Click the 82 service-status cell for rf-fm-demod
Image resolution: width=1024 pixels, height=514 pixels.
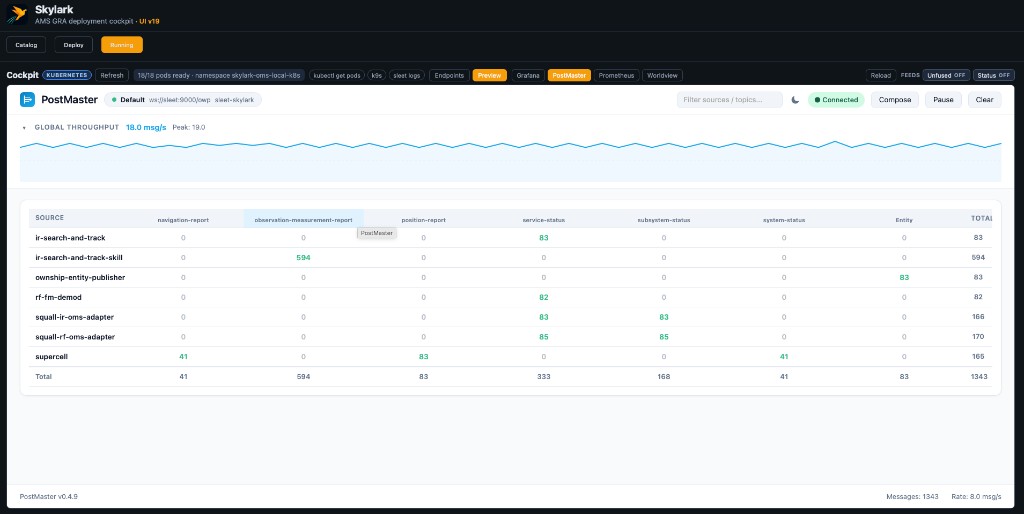point(543,297)
